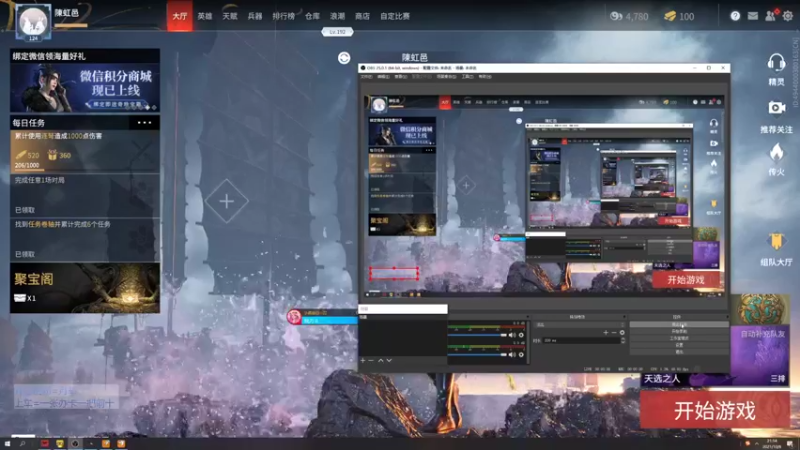Add a transition with OBS plus icon

(x=606, y=333)
